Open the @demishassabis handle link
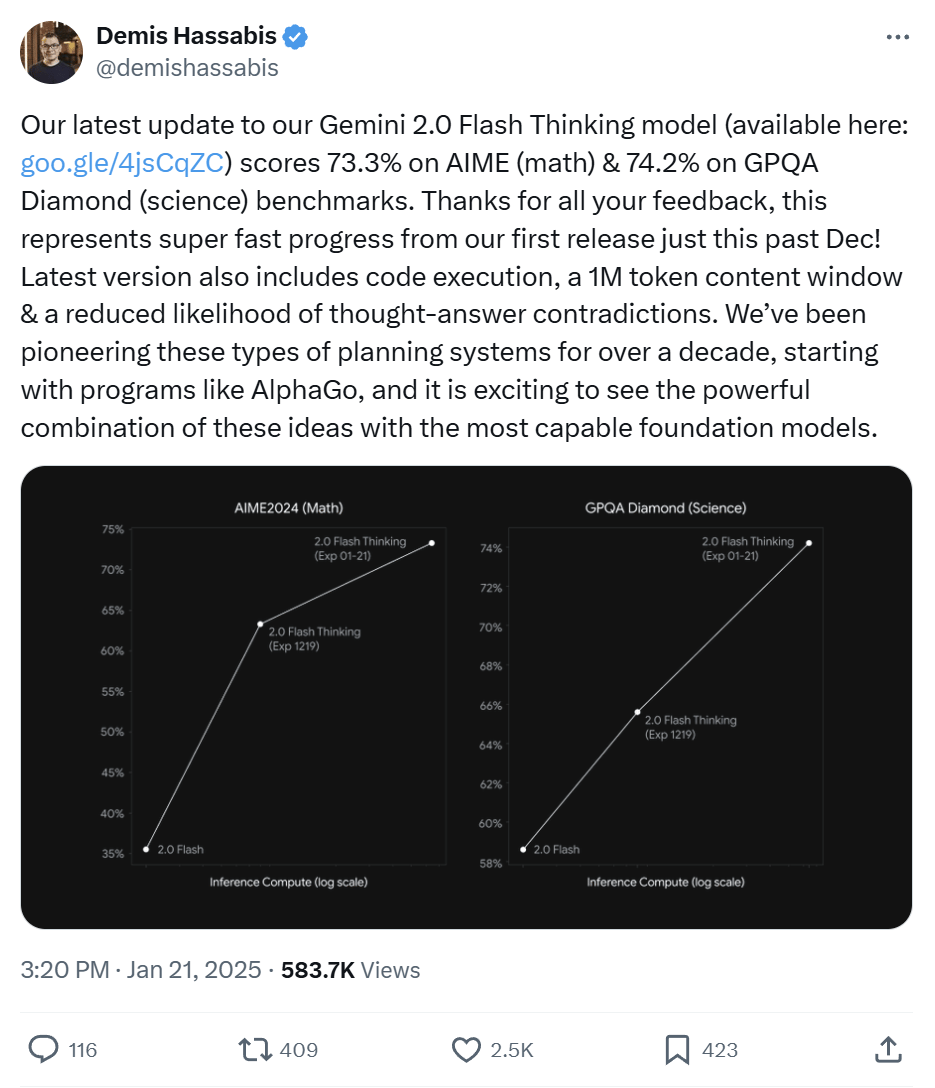 [187, 68]
